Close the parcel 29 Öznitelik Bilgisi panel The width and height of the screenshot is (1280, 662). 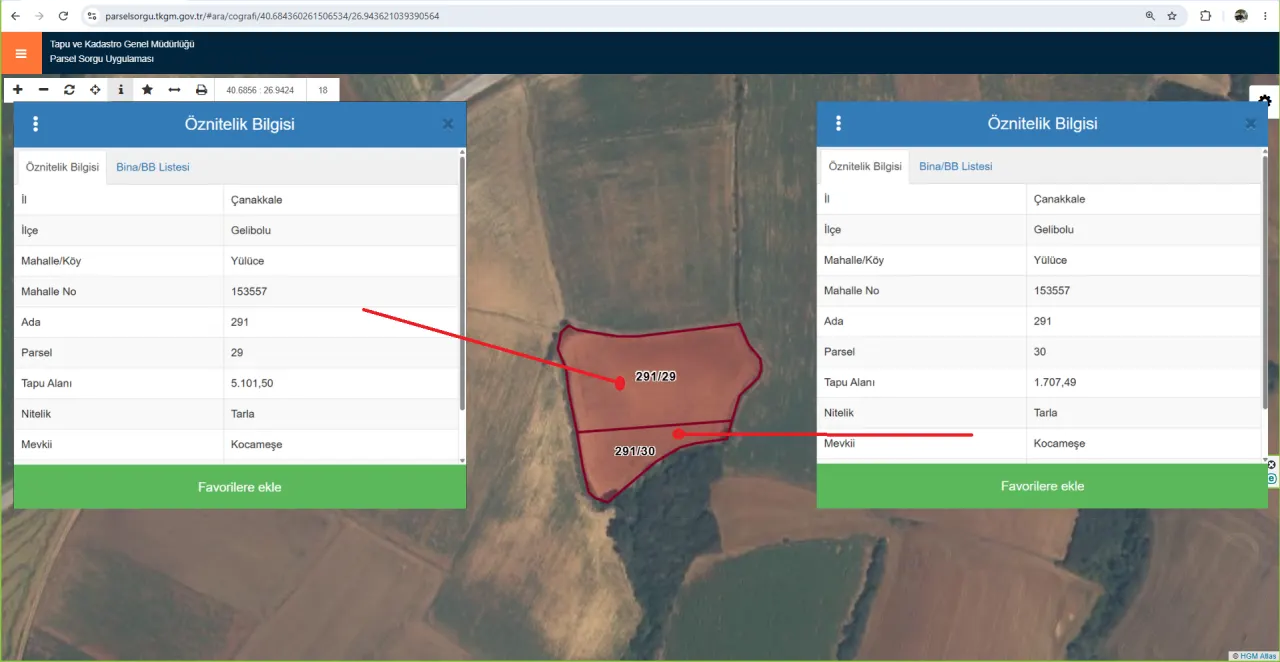[x=448, y=124]
